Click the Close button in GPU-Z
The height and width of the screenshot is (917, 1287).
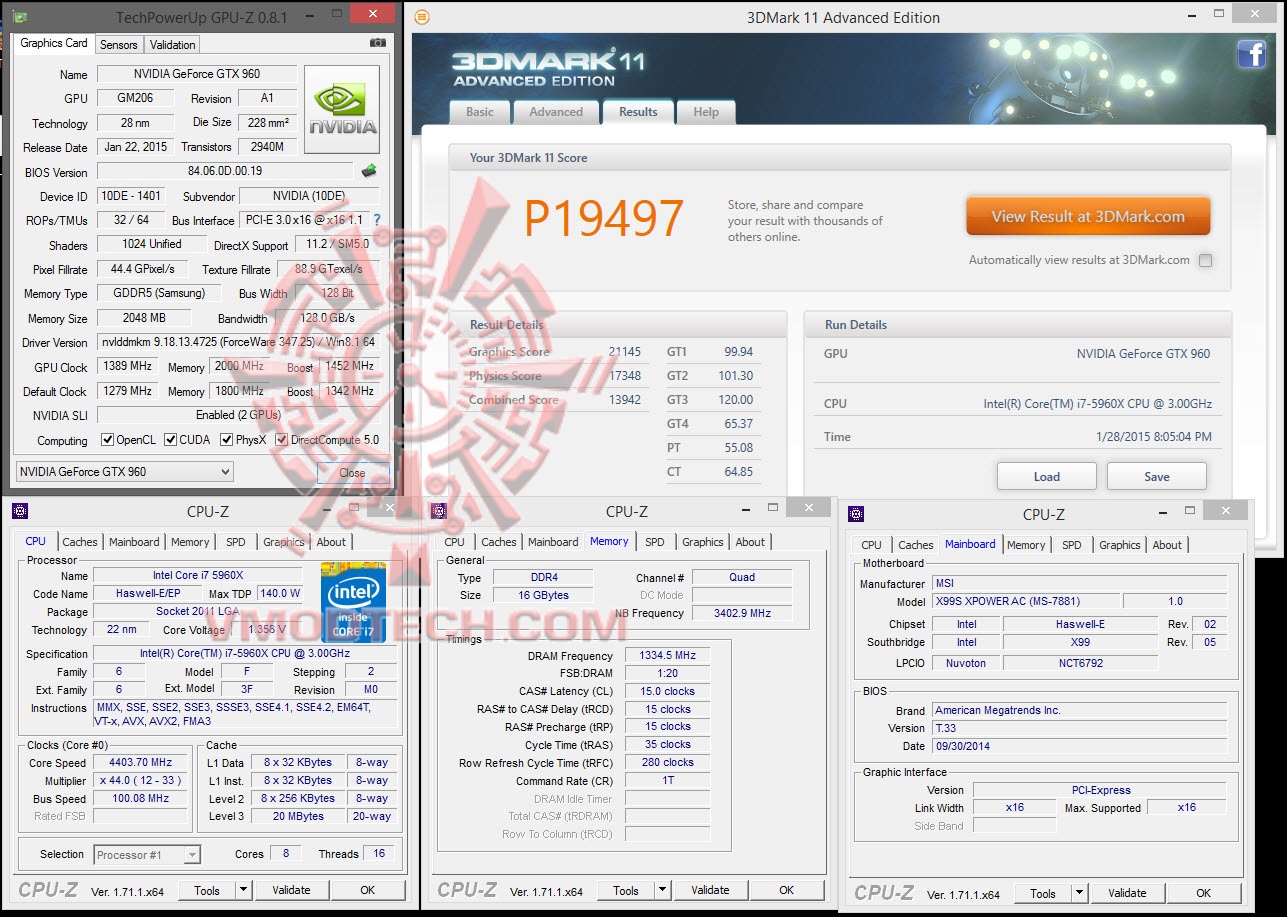point(352,472)
